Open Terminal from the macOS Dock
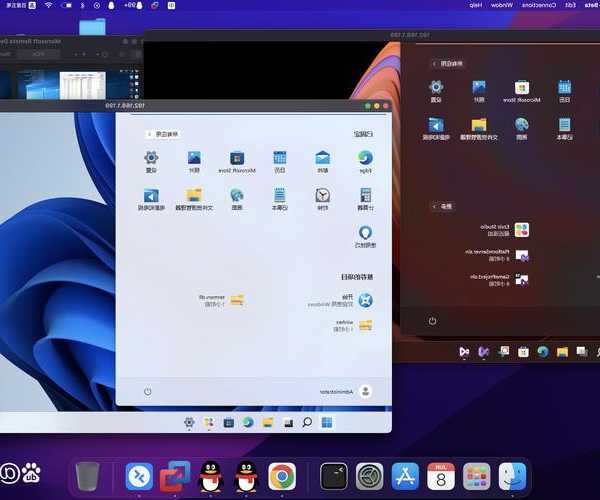 (335, 476)
